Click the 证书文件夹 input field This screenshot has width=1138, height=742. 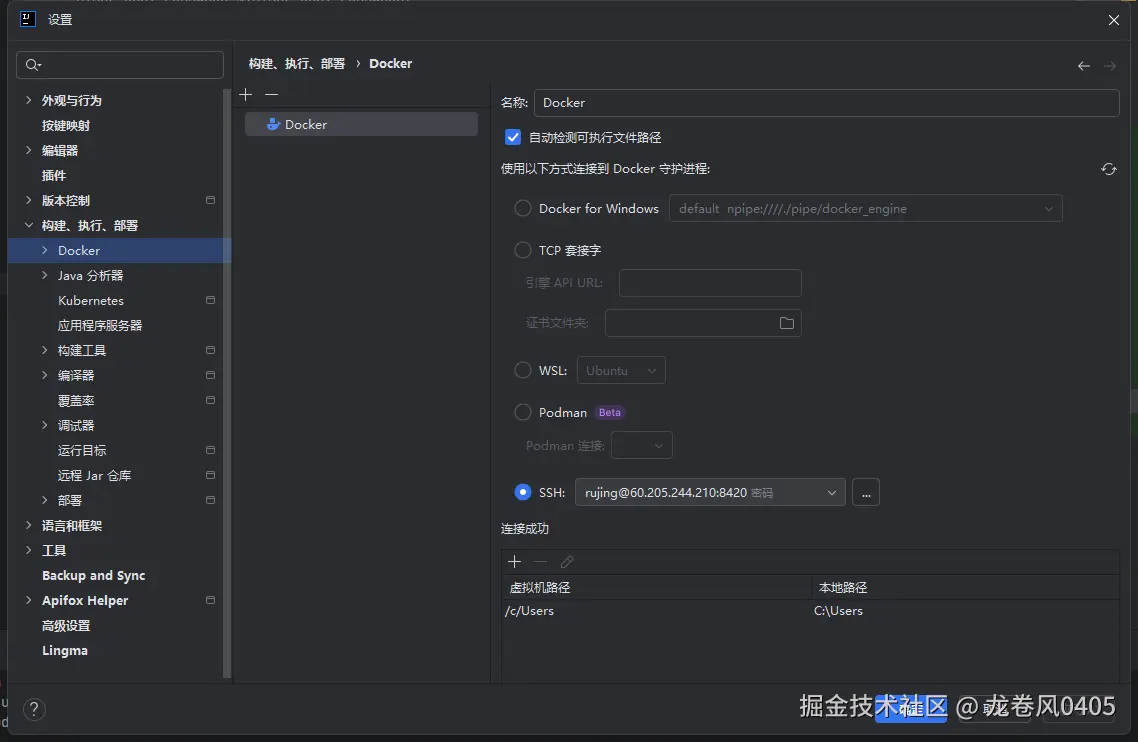coord(703,323)
